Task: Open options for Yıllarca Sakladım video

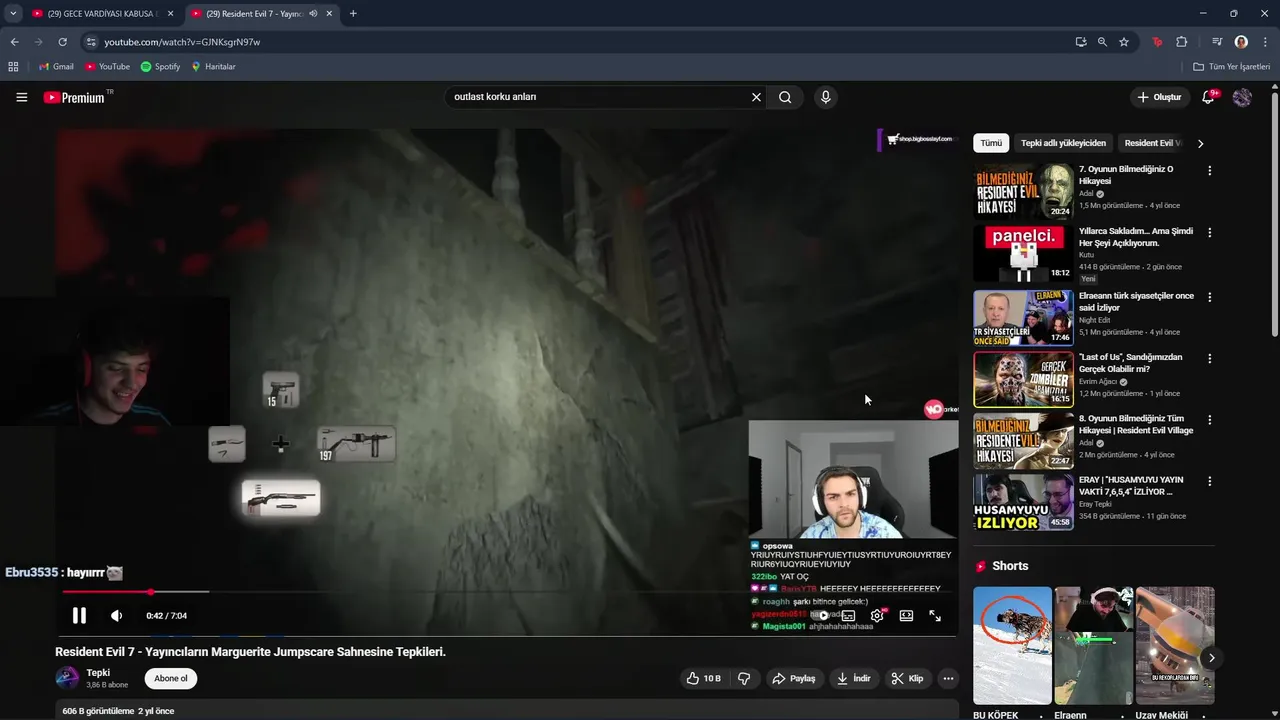Action: click(x=1209, y=233)
